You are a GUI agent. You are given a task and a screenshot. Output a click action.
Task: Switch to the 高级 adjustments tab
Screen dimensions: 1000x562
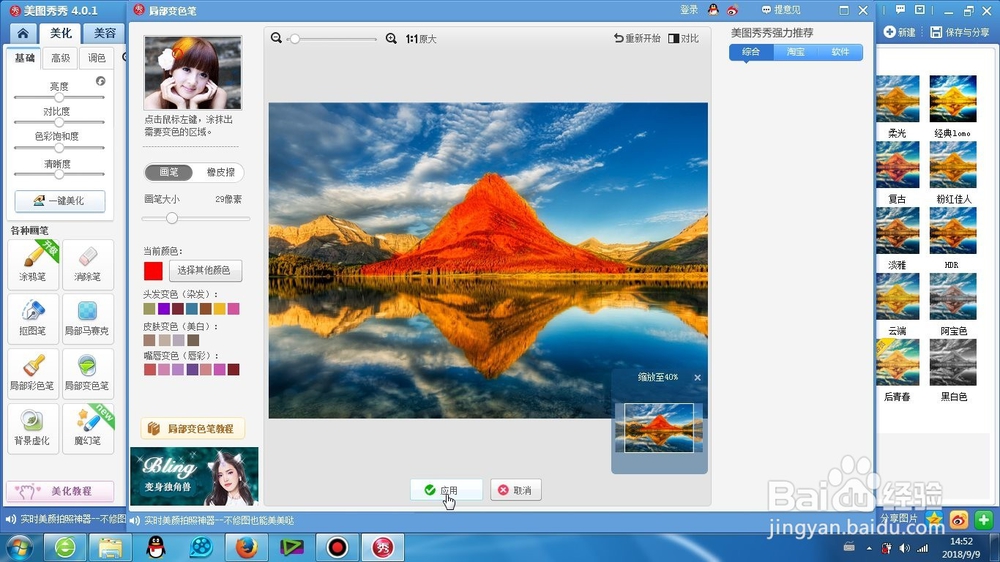pos(61,58)
